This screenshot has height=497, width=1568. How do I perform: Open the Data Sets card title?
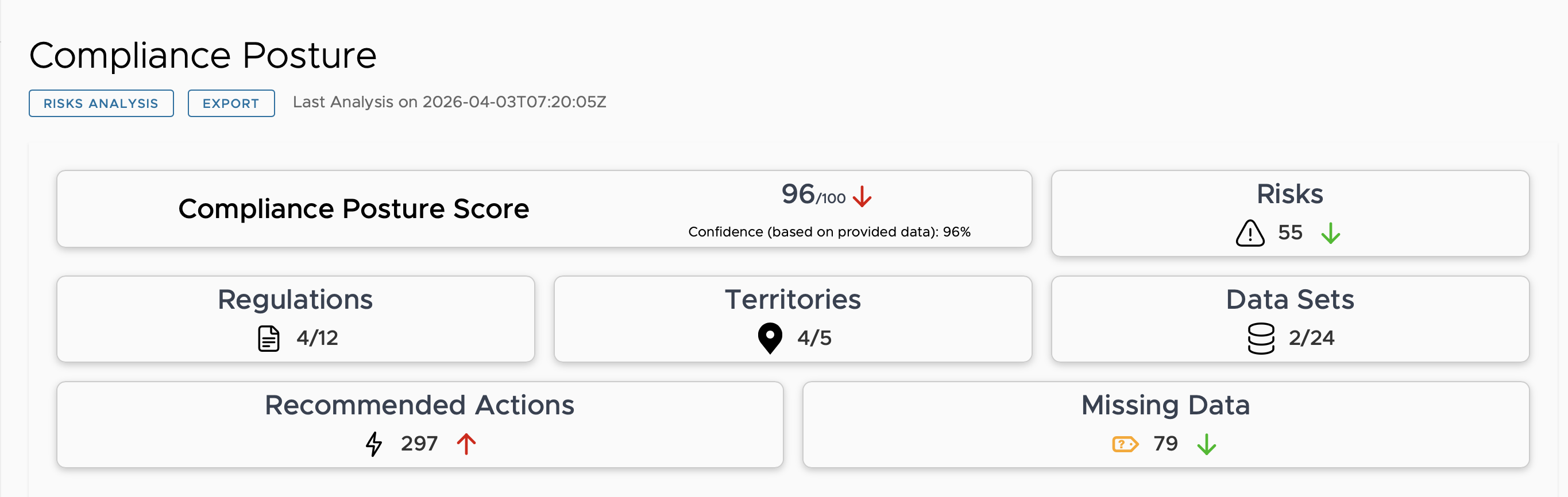(1290, 300)
